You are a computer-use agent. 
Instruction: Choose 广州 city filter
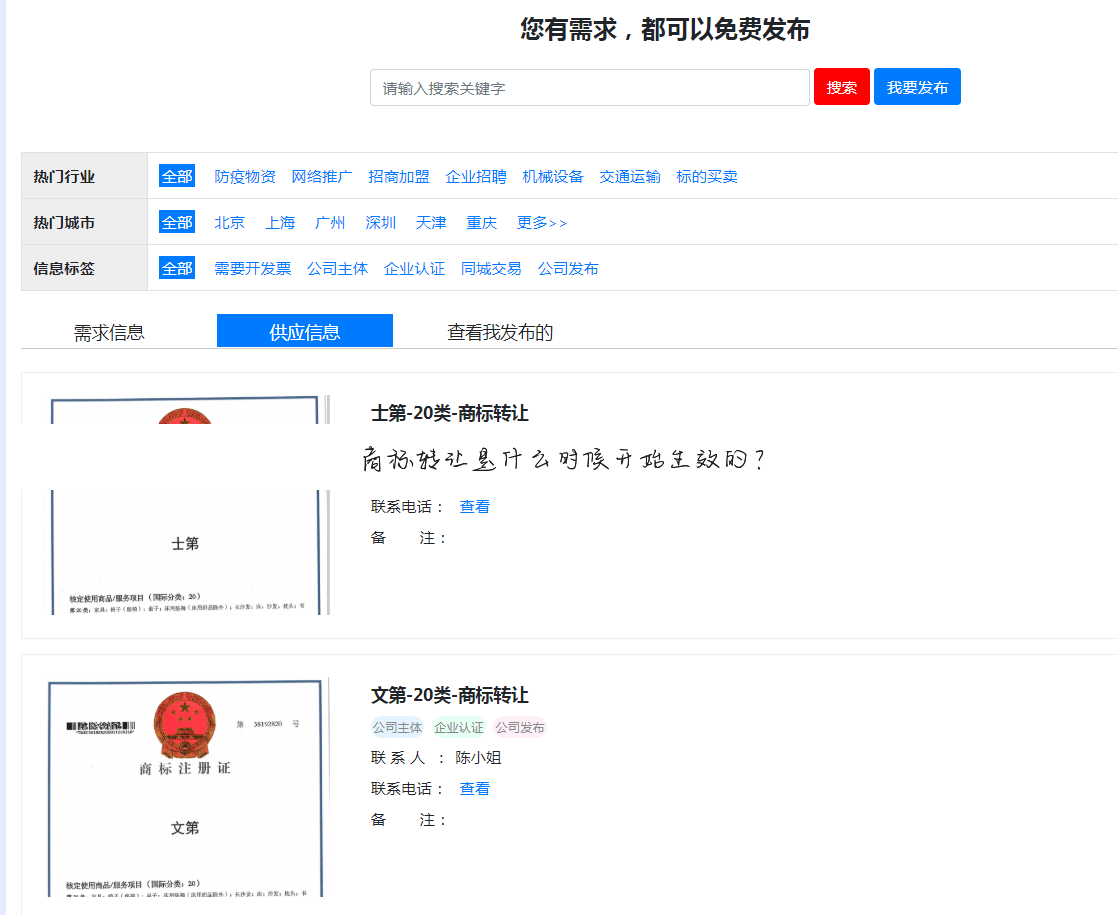coord(330,223)
